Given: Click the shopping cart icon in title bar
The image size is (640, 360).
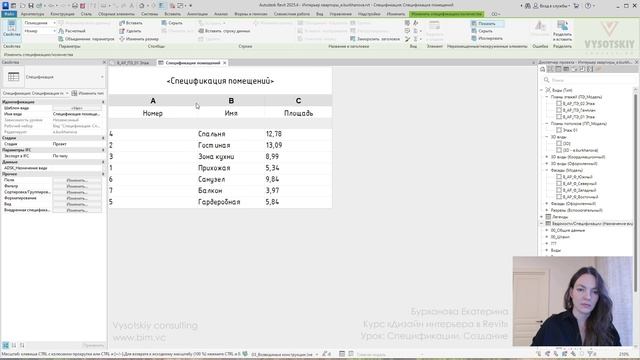Looking at the screenshot, I should (576, 6).
